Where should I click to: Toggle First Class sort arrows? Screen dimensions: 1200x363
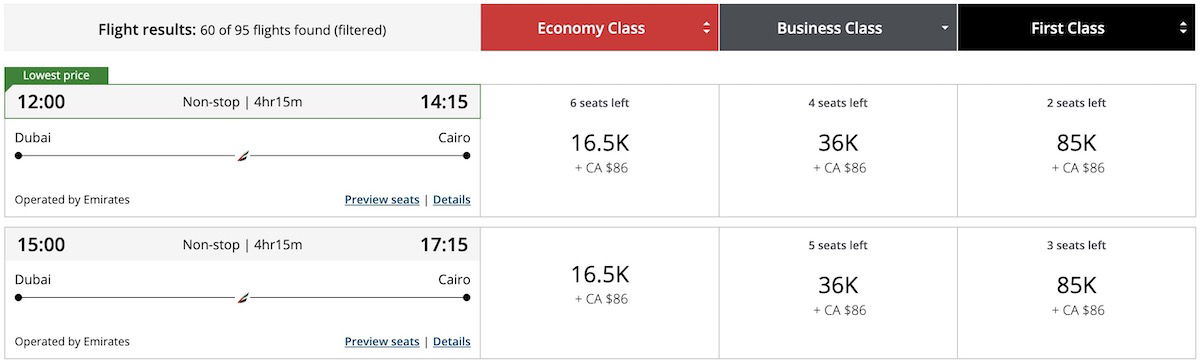[x=1184, y=28]
